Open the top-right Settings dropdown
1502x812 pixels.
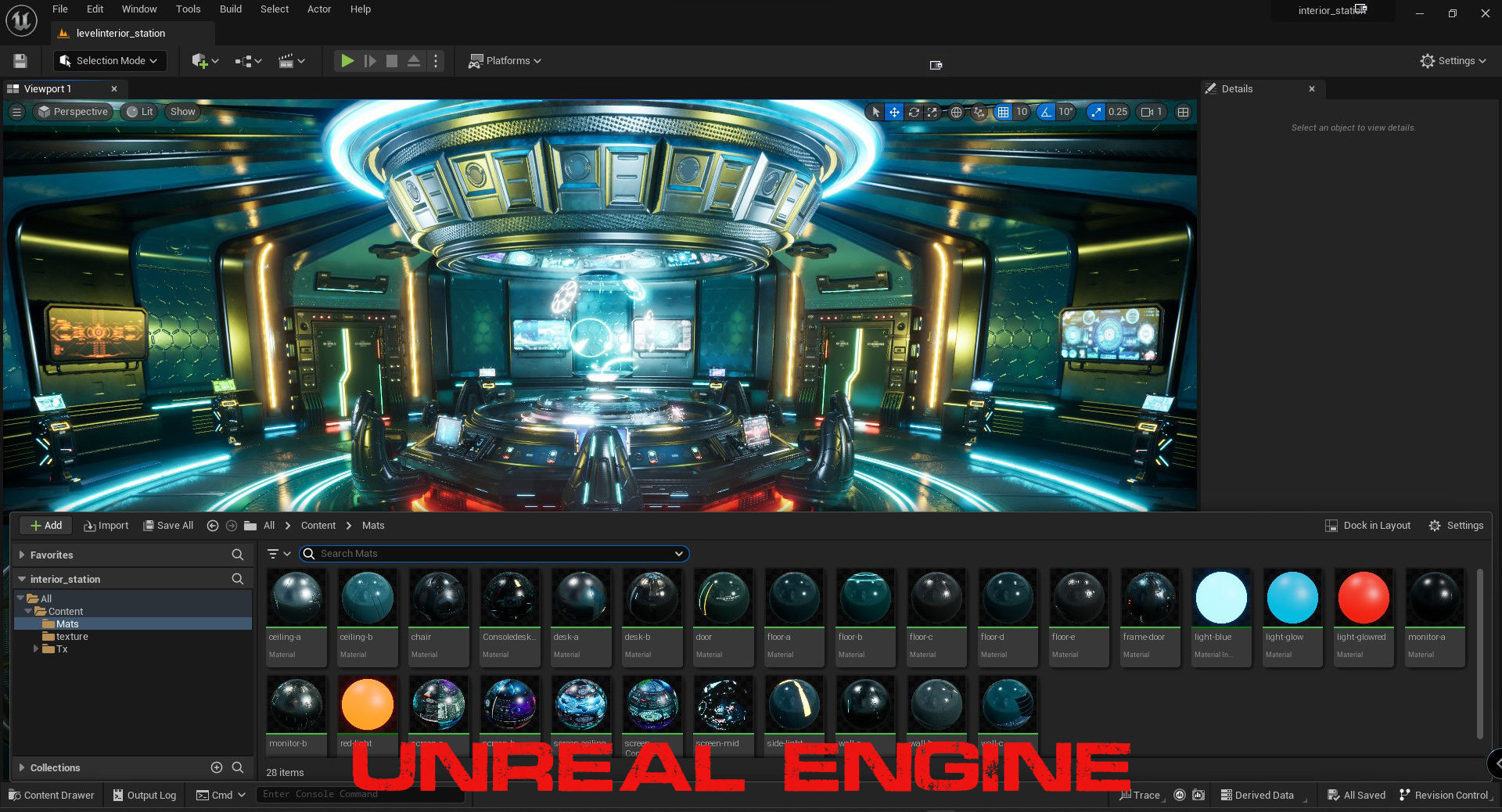pyautogui.click(x=1453, y=61)
